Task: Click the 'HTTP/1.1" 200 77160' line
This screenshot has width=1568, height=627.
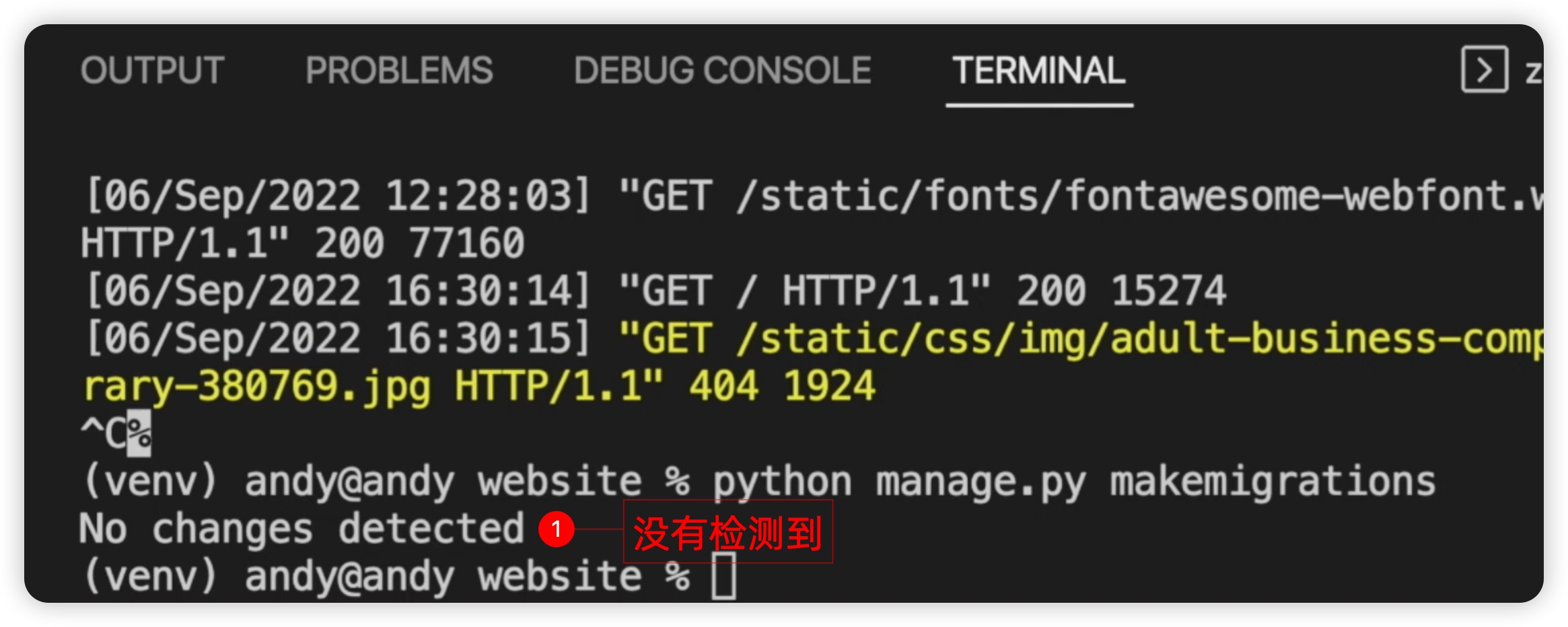Action: [303, 243]
